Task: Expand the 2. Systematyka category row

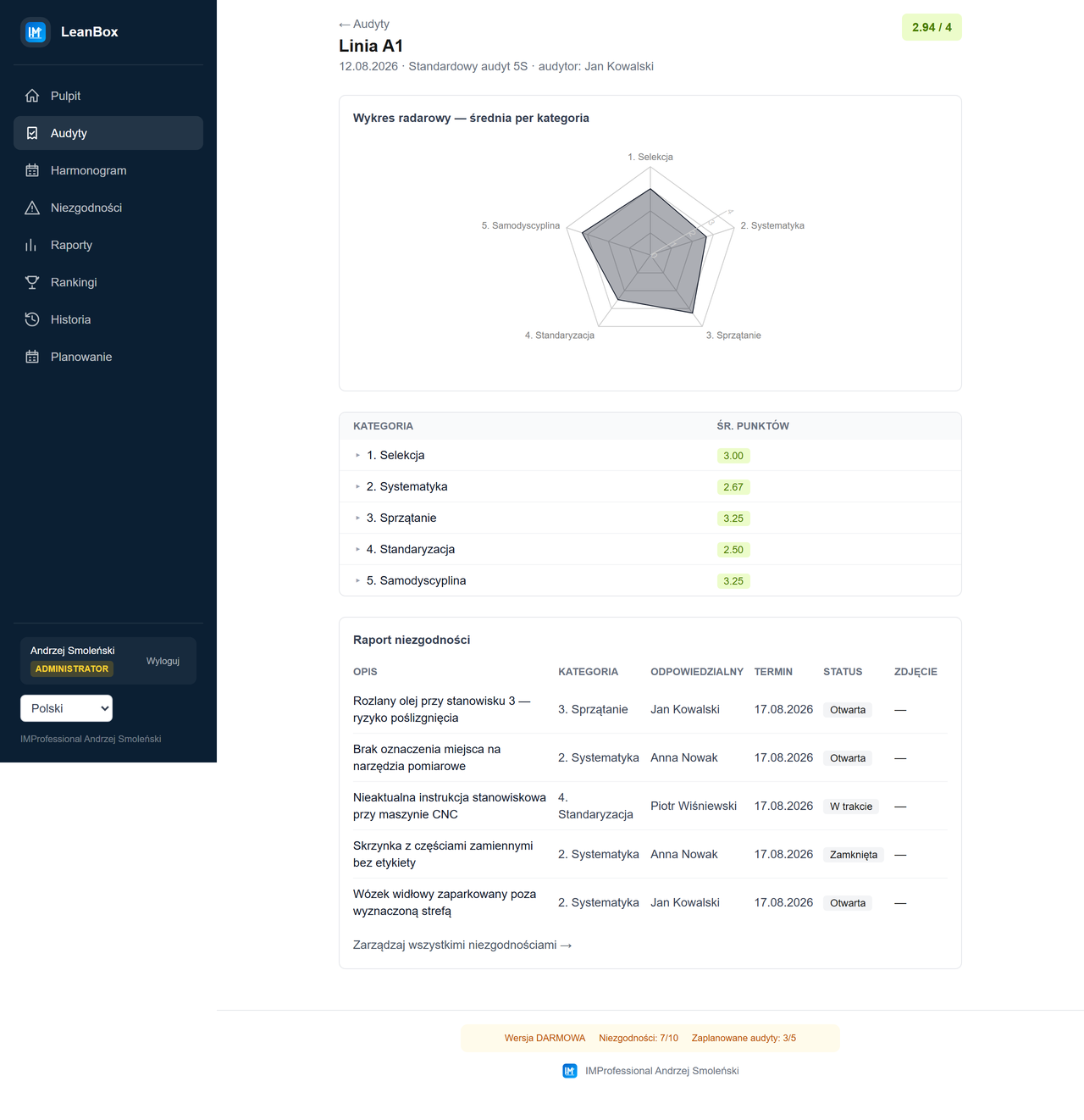Action: pos(650,486)
